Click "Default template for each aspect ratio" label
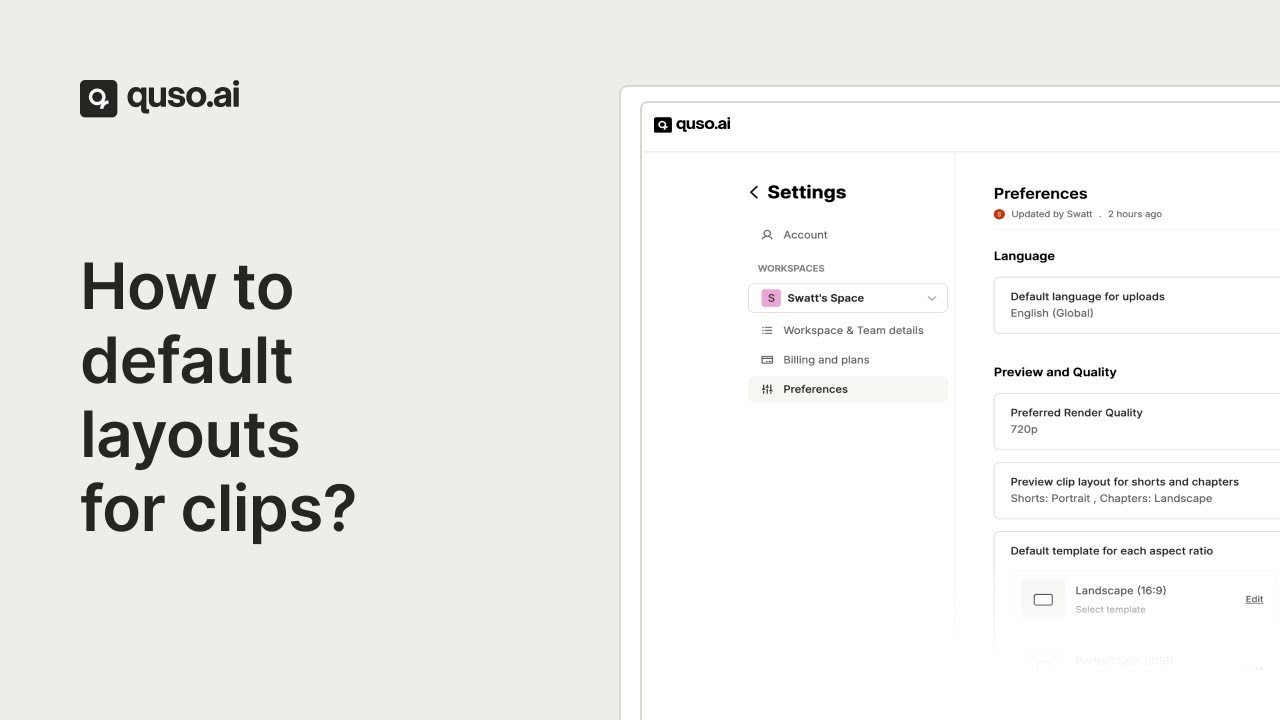The height and width of the screenshot is (720, 1280). [x=1112, y=551]
